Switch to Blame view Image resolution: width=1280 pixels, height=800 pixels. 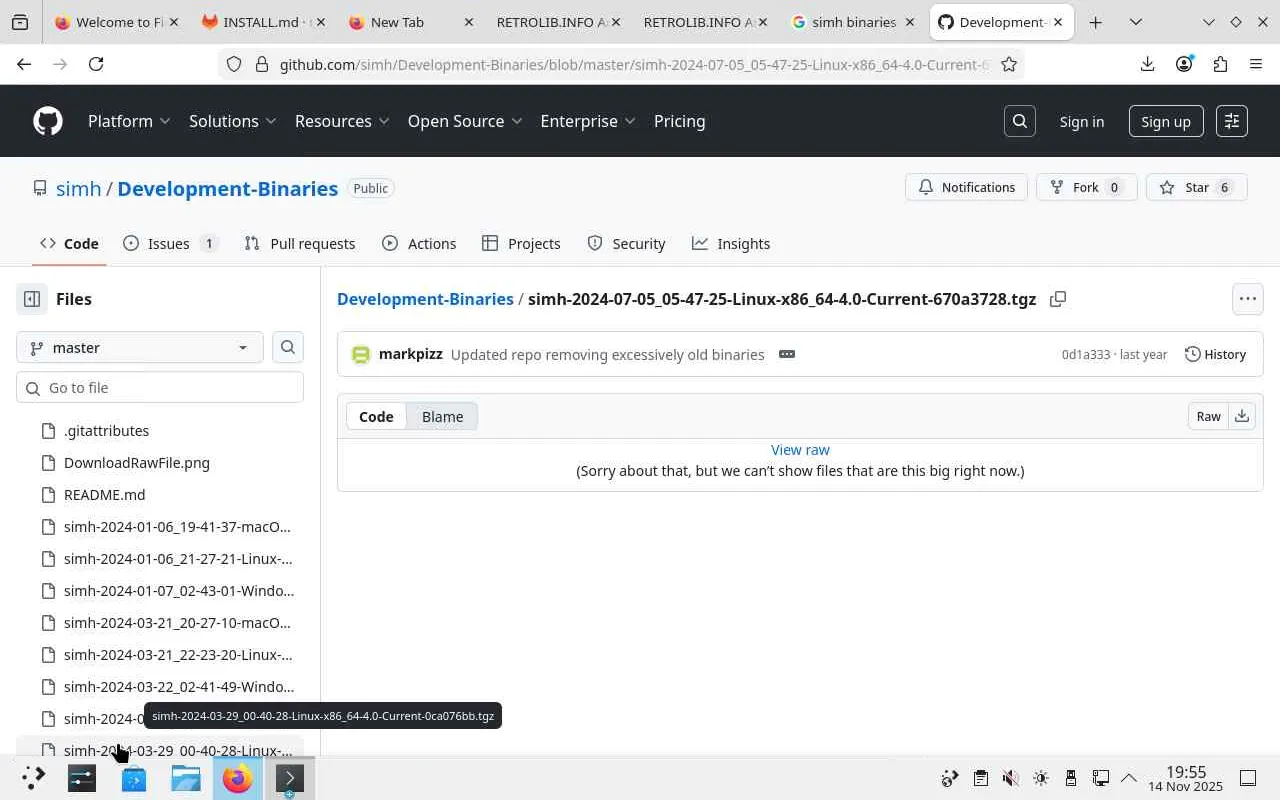[442, 416]
